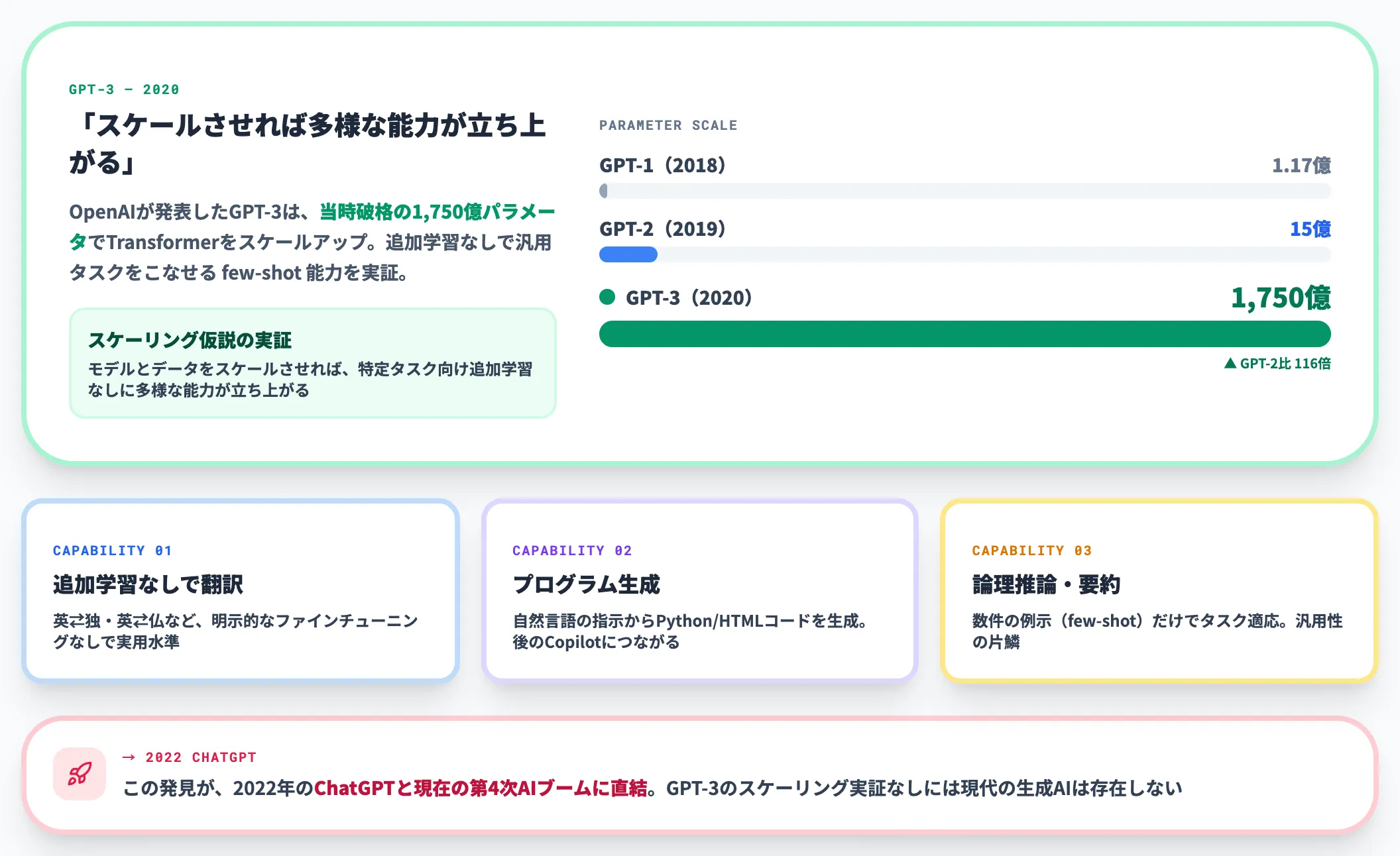
Task: Click the CAPABILITY 02 label
Action: pos(572,551)
